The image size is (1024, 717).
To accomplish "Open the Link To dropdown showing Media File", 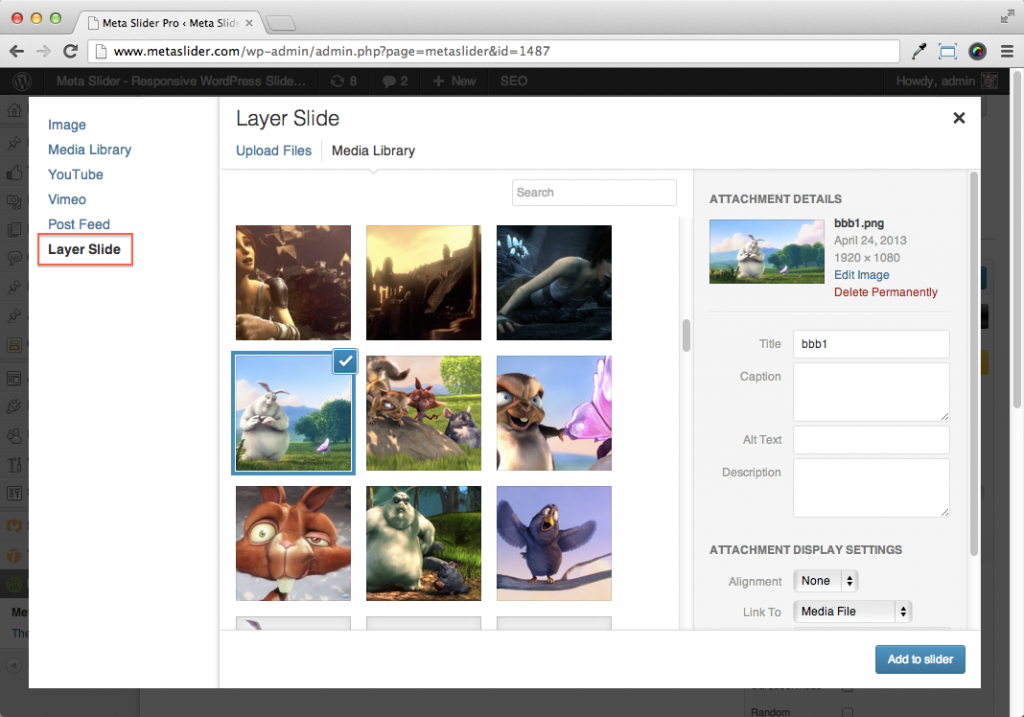I will tap(852, 611).
